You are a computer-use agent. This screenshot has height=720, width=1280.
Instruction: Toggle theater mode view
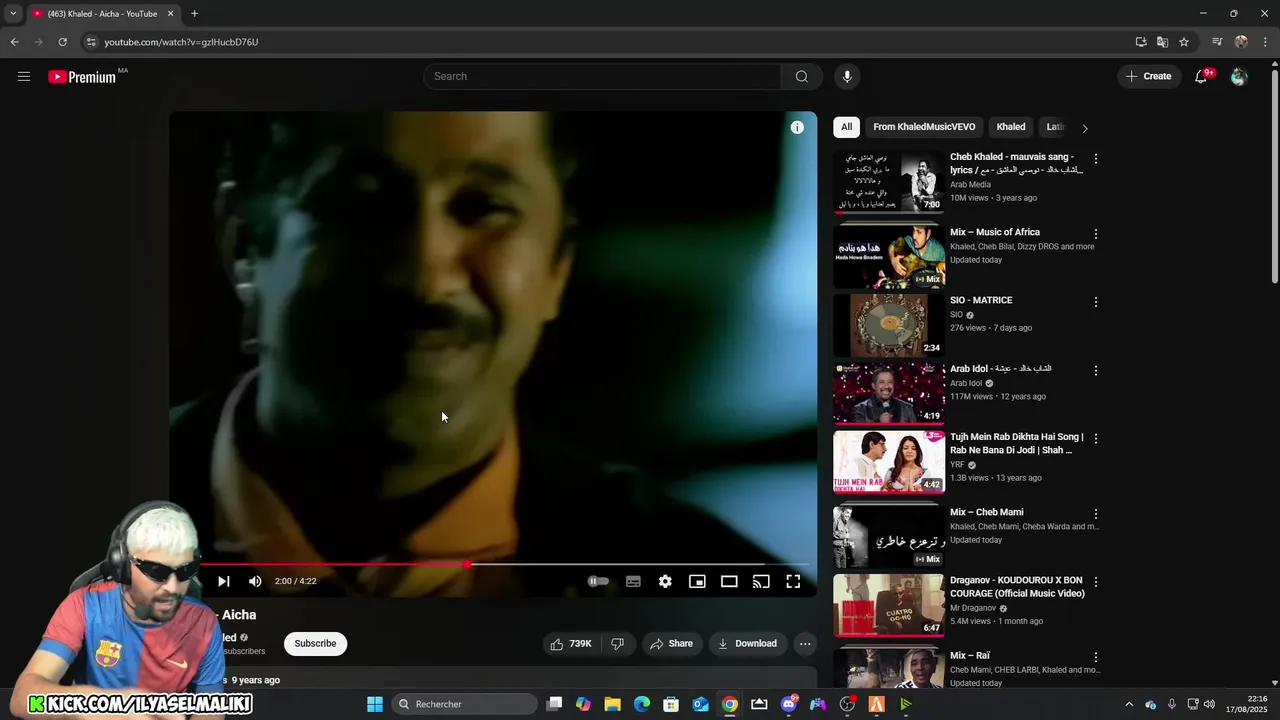[729, 581]
